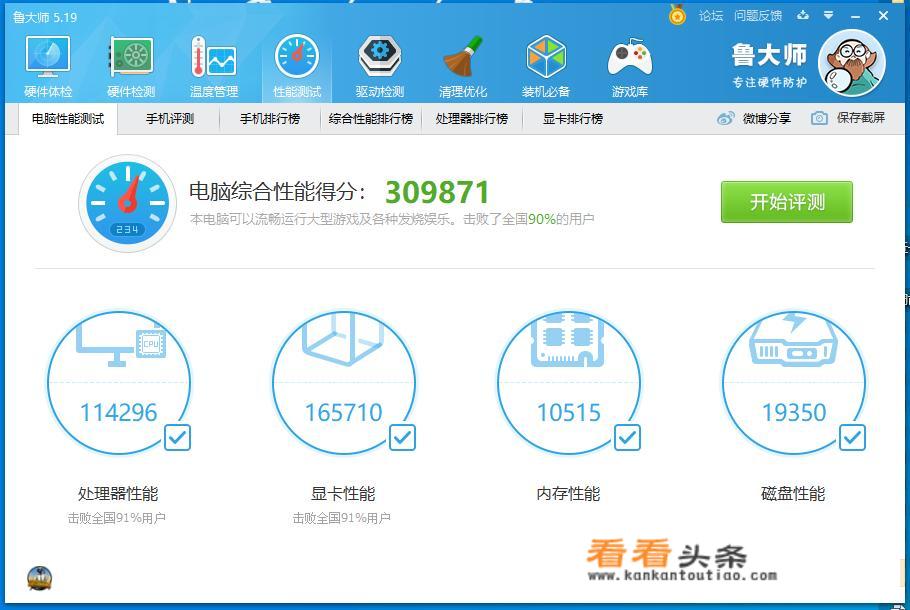Image resolution: width=910 pixels, height=610 pixels.
Task: Select 性能测试 performance test
Action: click(x=297, y=66)
